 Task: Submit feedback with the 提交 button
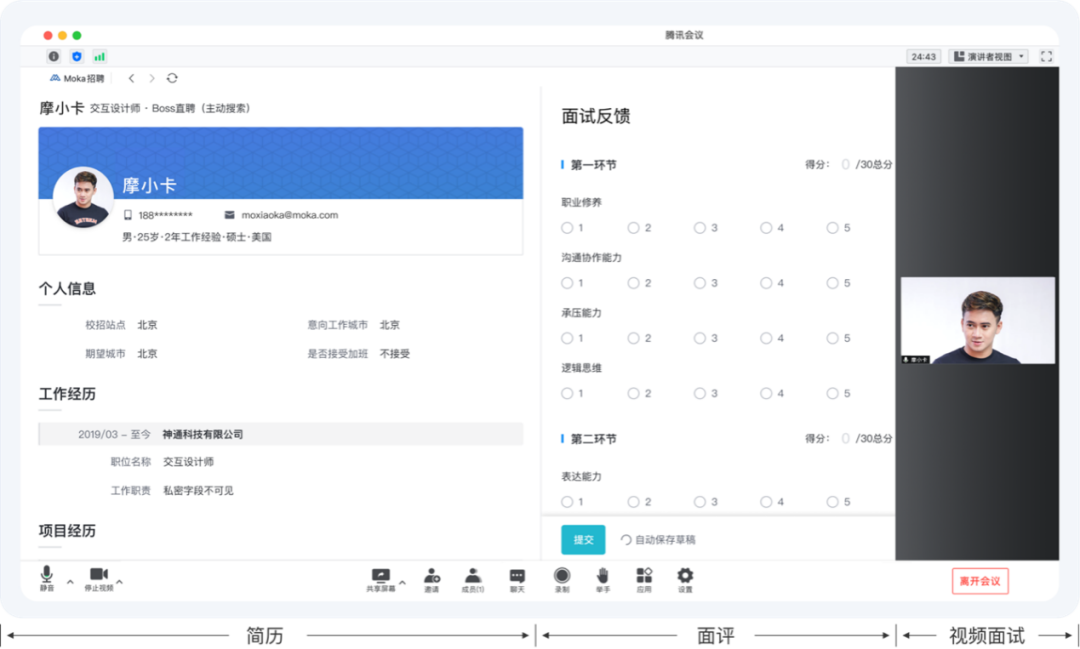tap(583, 540)
